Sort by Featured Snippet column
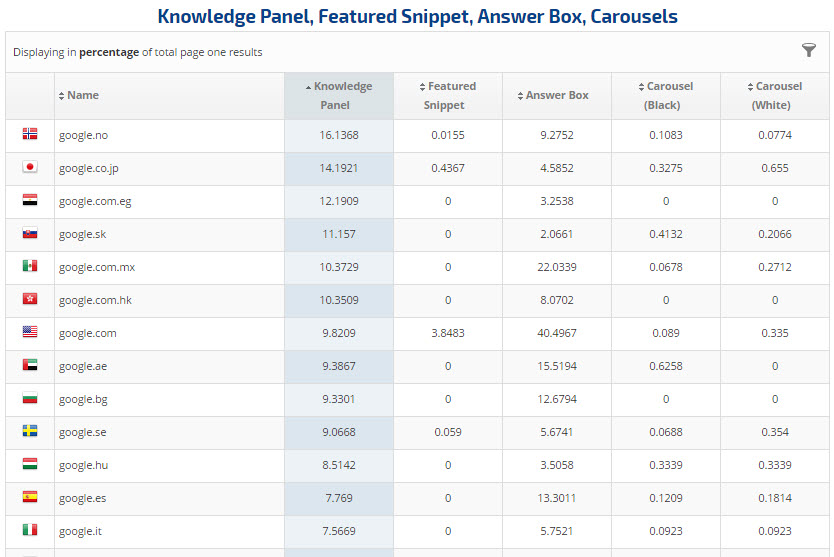834x557 pixels. click(x=447, y=96)
